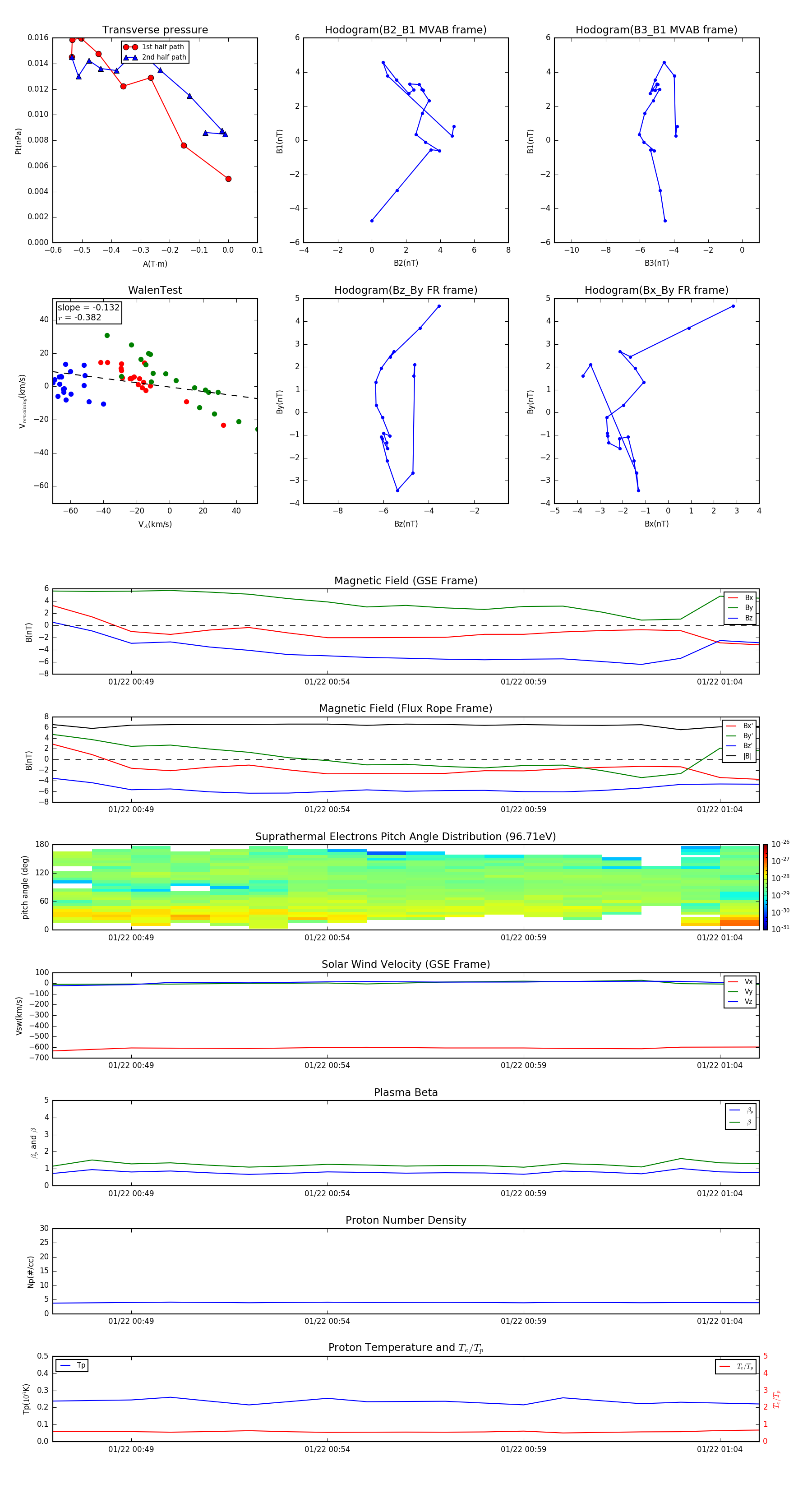Click the pitch angle distribution colorbar
The height and width of the screenshot is (1489, 812).
pos(765,887)
